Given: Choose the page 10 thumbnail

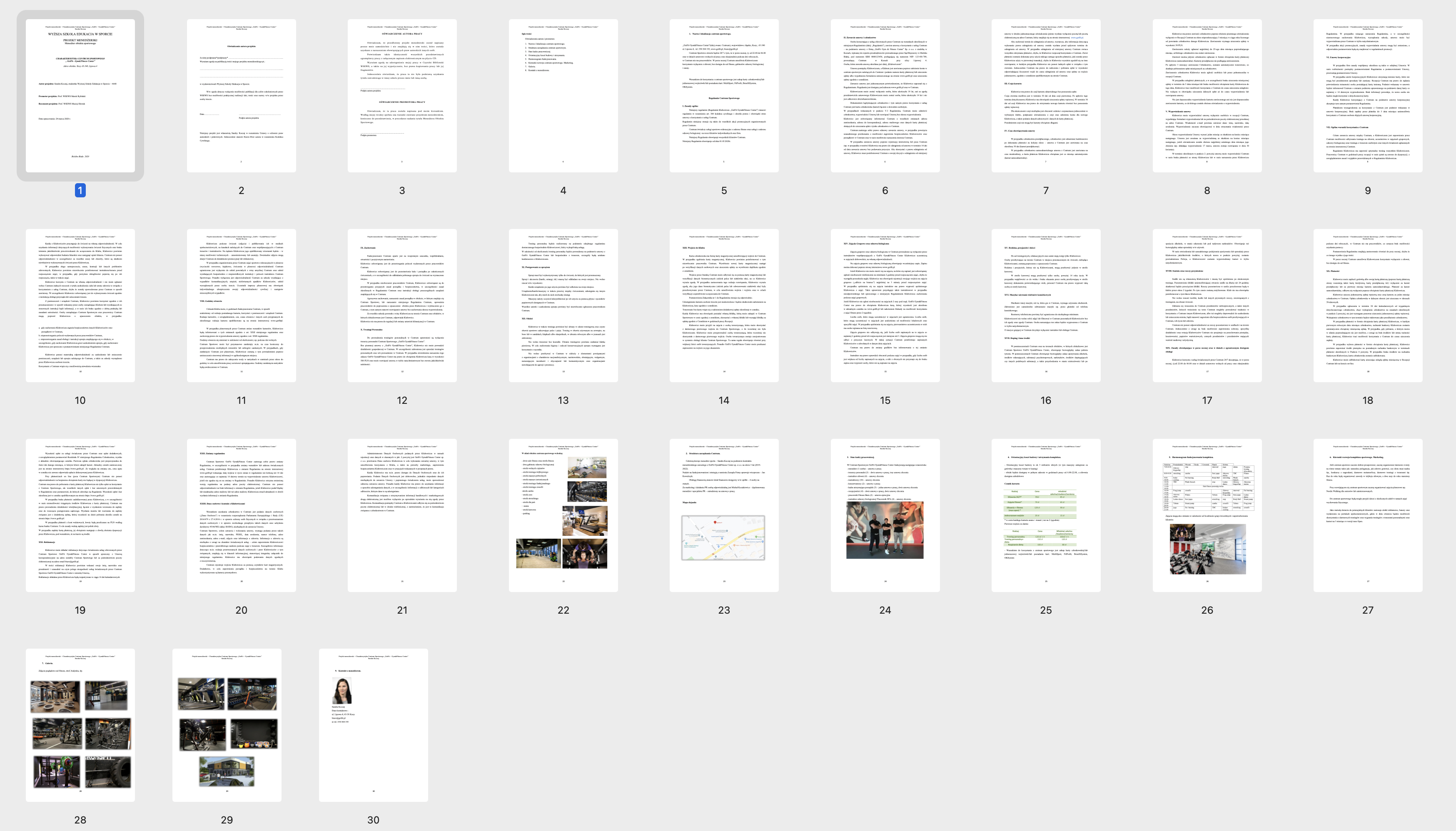Looking at the screenshot, I should click(x=80, y=305).
